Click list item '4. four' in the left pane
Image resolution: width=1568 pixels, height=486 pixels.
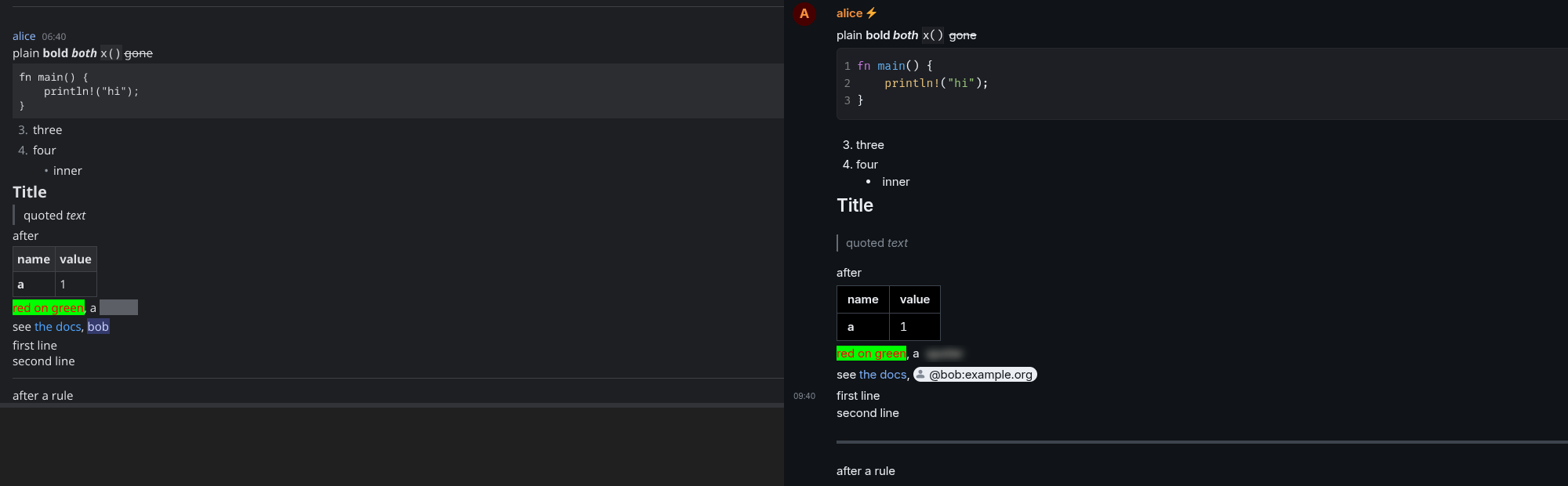point(37,151)
